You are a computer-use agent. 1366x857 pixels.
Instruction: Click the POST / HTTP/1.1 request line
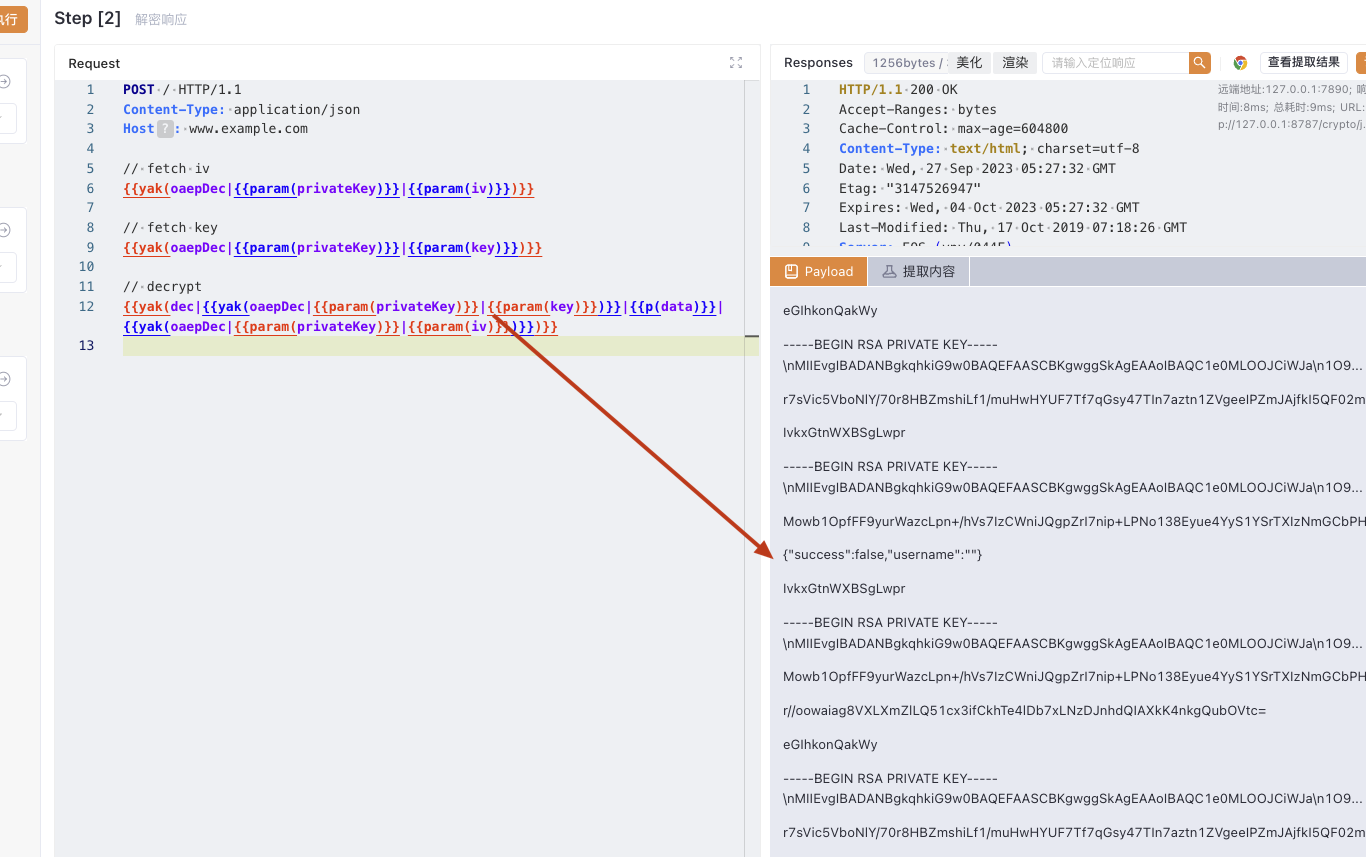182,90
